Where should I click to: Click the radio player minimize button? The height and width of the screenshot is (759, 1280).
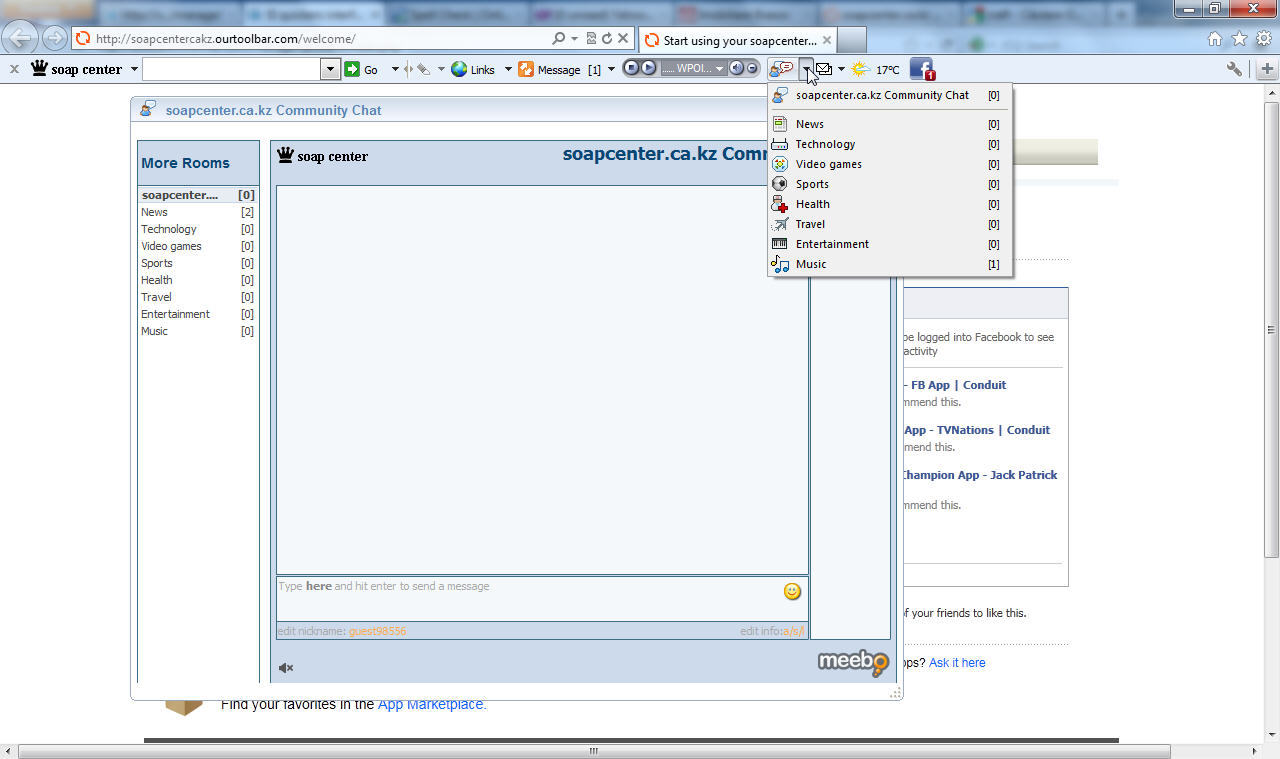click(752, 68)
